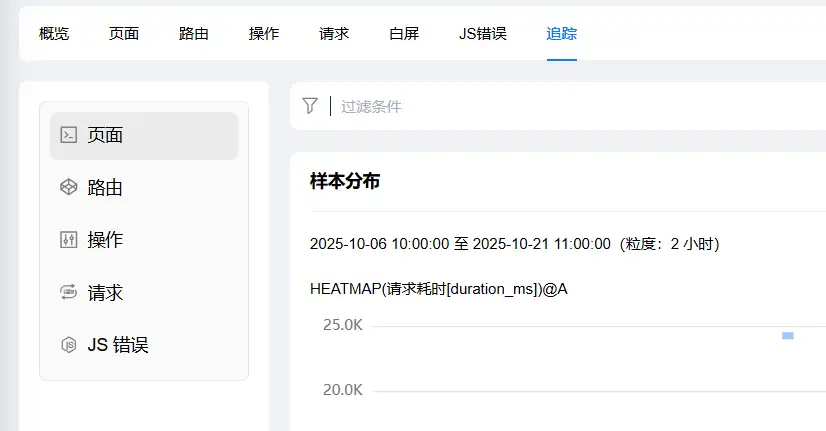
Task: Click the active 追踪 tab
Action: (x=561, y=33)
